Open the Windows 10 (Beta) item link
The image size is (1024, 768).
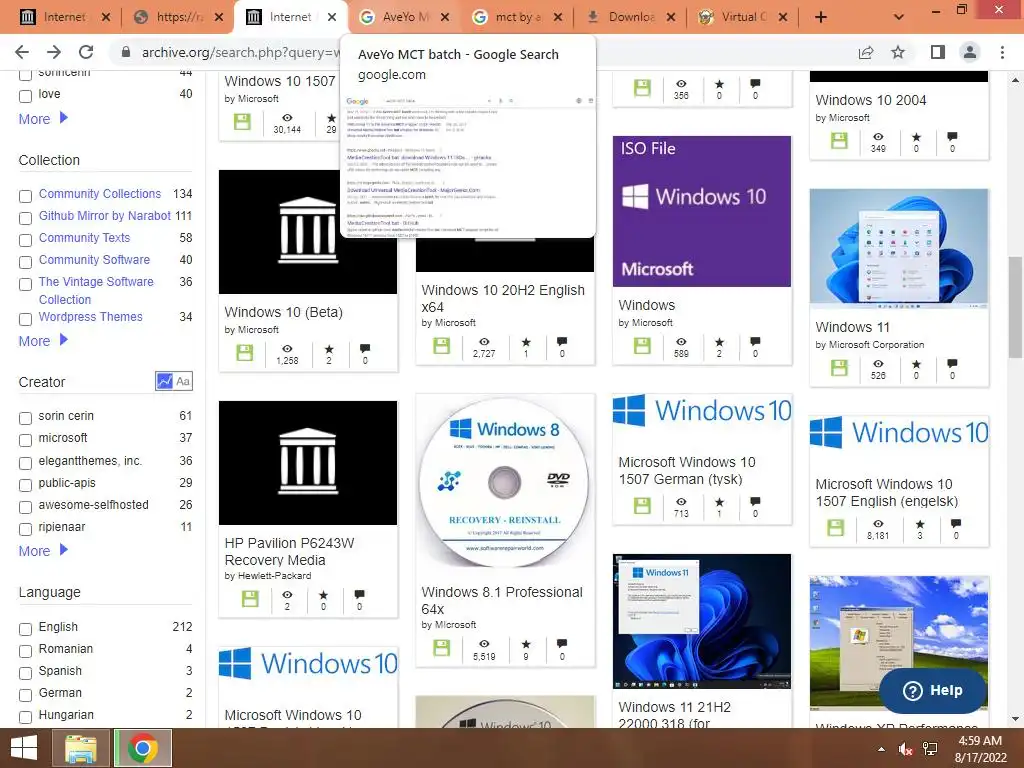point(283,312)
